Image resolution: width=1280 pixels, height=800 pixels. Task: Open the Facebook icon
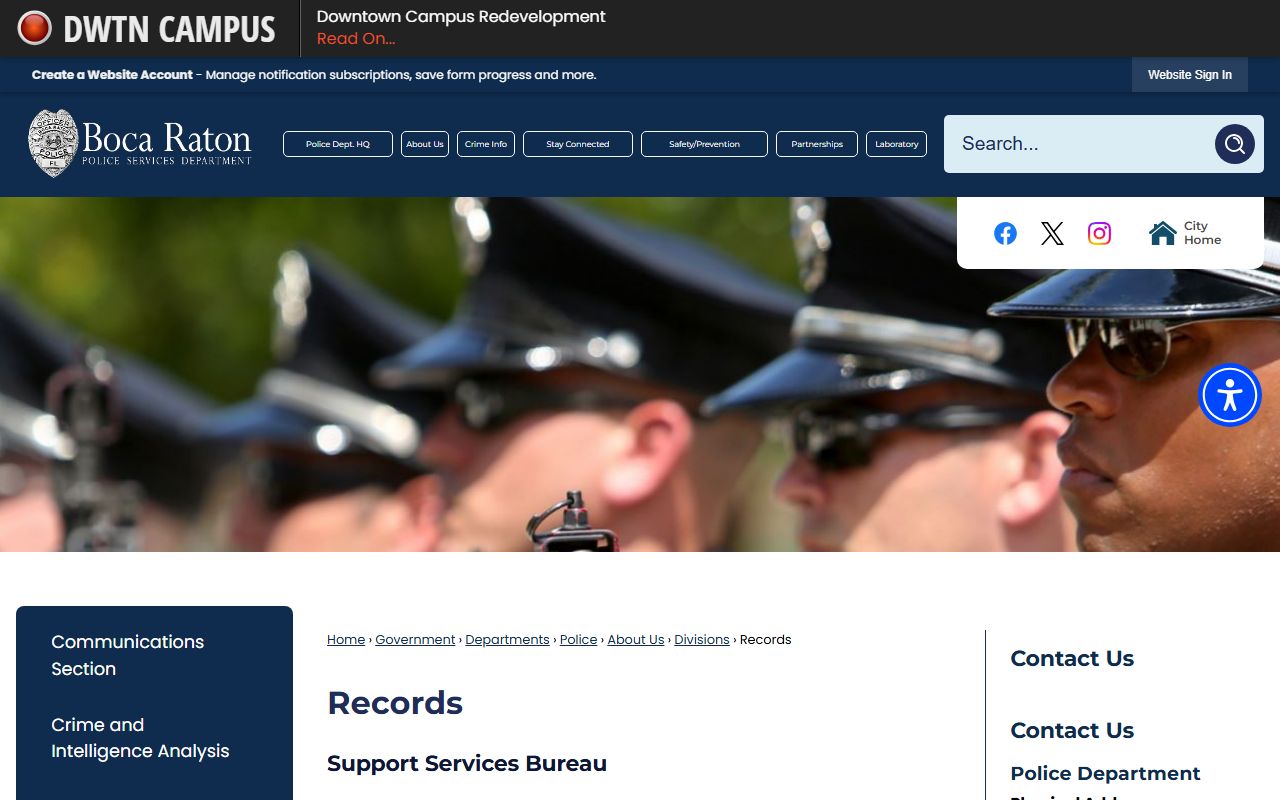pos(1005,233)
